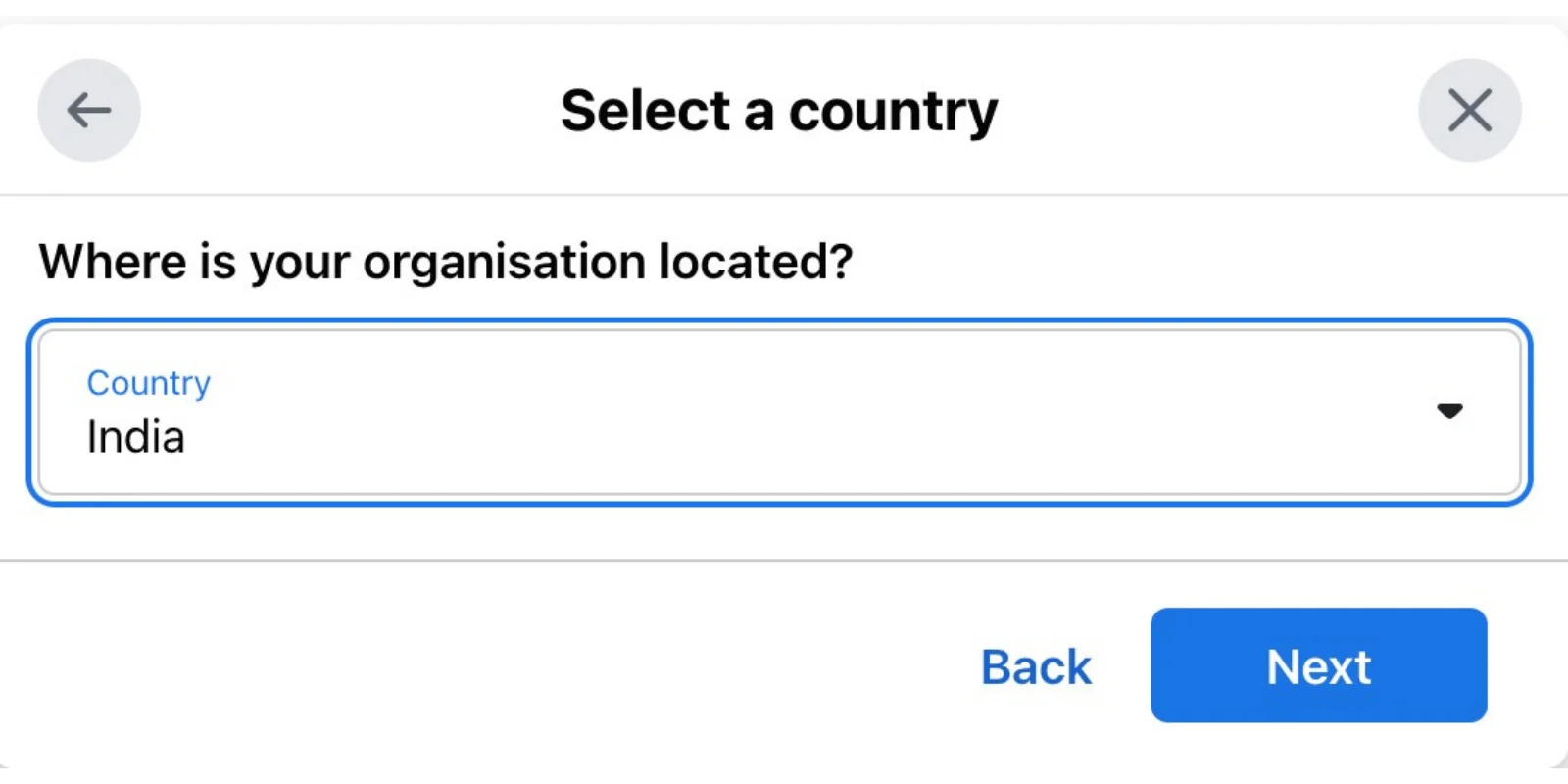Click the selected value India
Image resolution: width=1568 pixels, height=784 pixels.
pos(136,437)
